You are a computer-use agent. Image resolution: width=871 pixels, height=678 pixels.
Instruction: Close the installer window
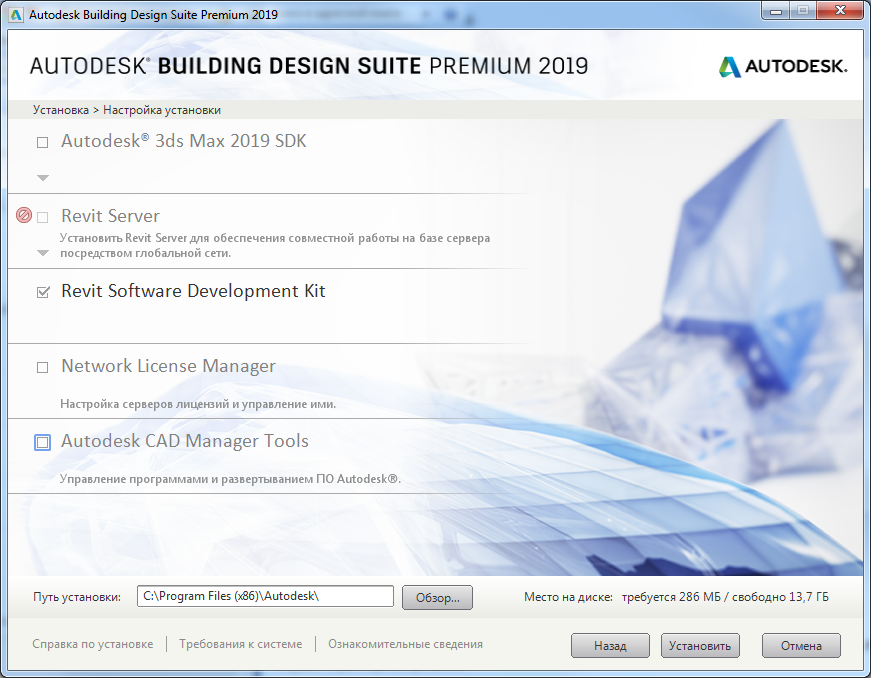pyautogui.click(x=840, y=11)
